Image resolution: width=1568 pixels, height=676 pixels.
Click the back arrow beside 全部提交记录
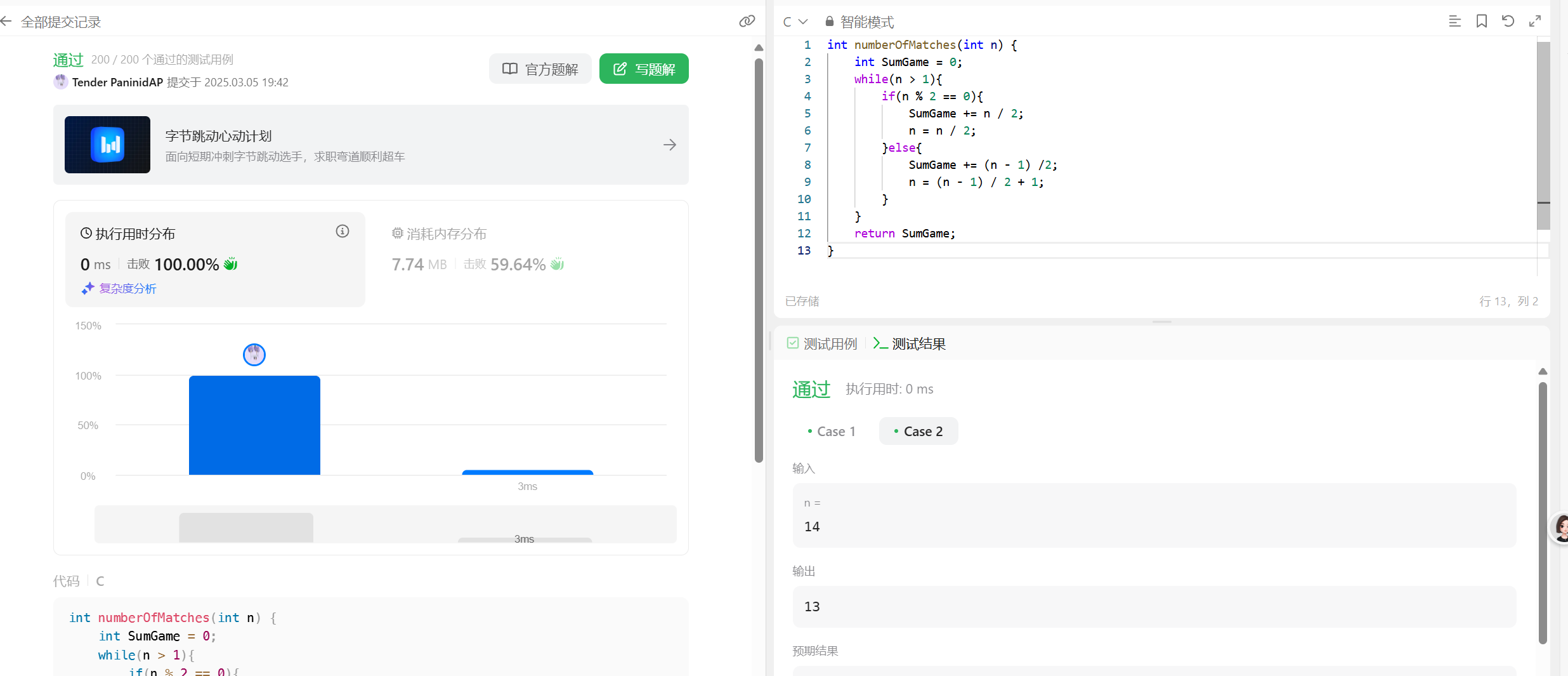[6, 22]
